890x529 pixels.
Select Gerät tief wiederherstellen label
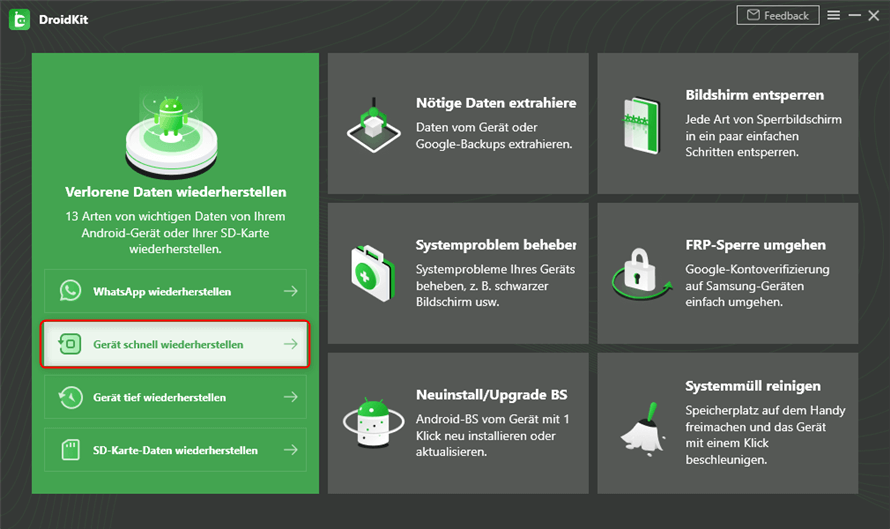pyautogui.click(x=159, y=397)
